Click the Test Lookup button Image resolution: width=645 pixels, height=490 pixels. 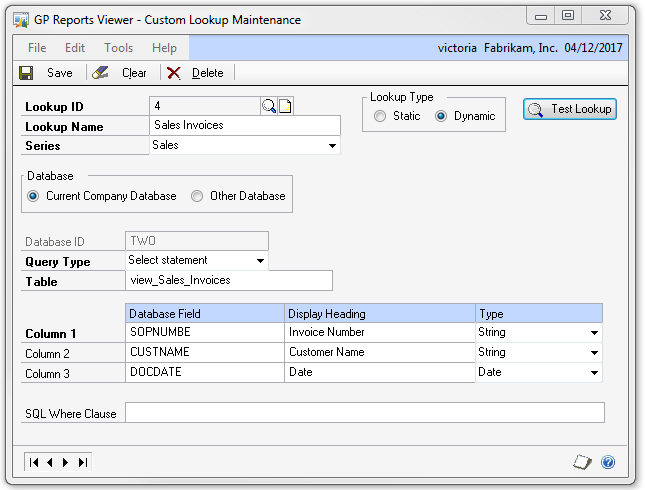570,109
